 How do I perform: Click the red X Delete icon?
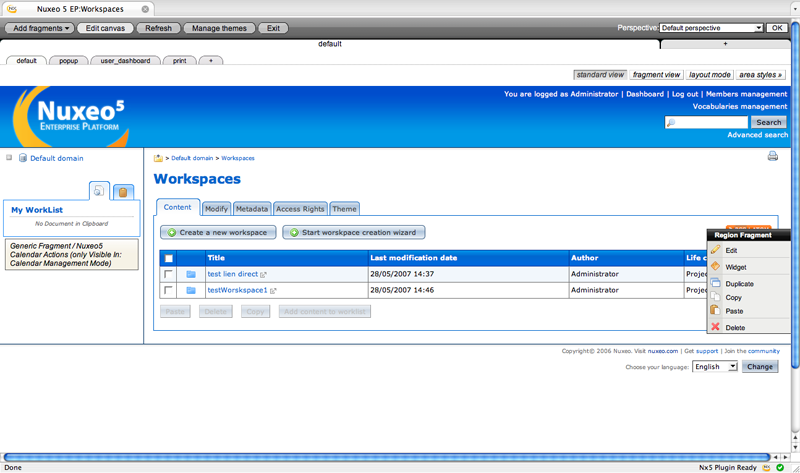point(715,327)
